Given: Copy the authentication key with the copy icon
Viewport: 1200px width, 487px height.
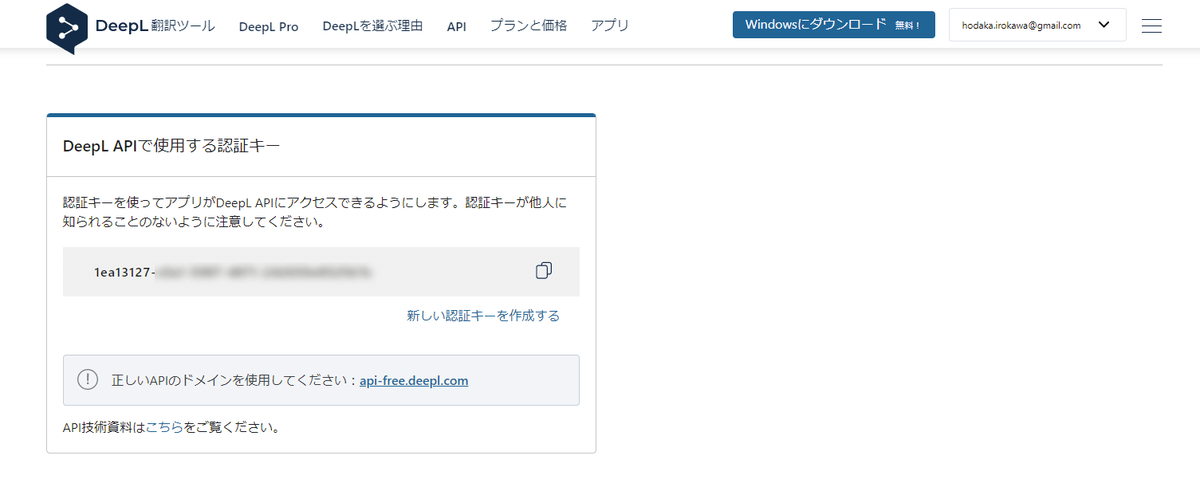Looking at the screenshot, I should [x=544, y=271].
